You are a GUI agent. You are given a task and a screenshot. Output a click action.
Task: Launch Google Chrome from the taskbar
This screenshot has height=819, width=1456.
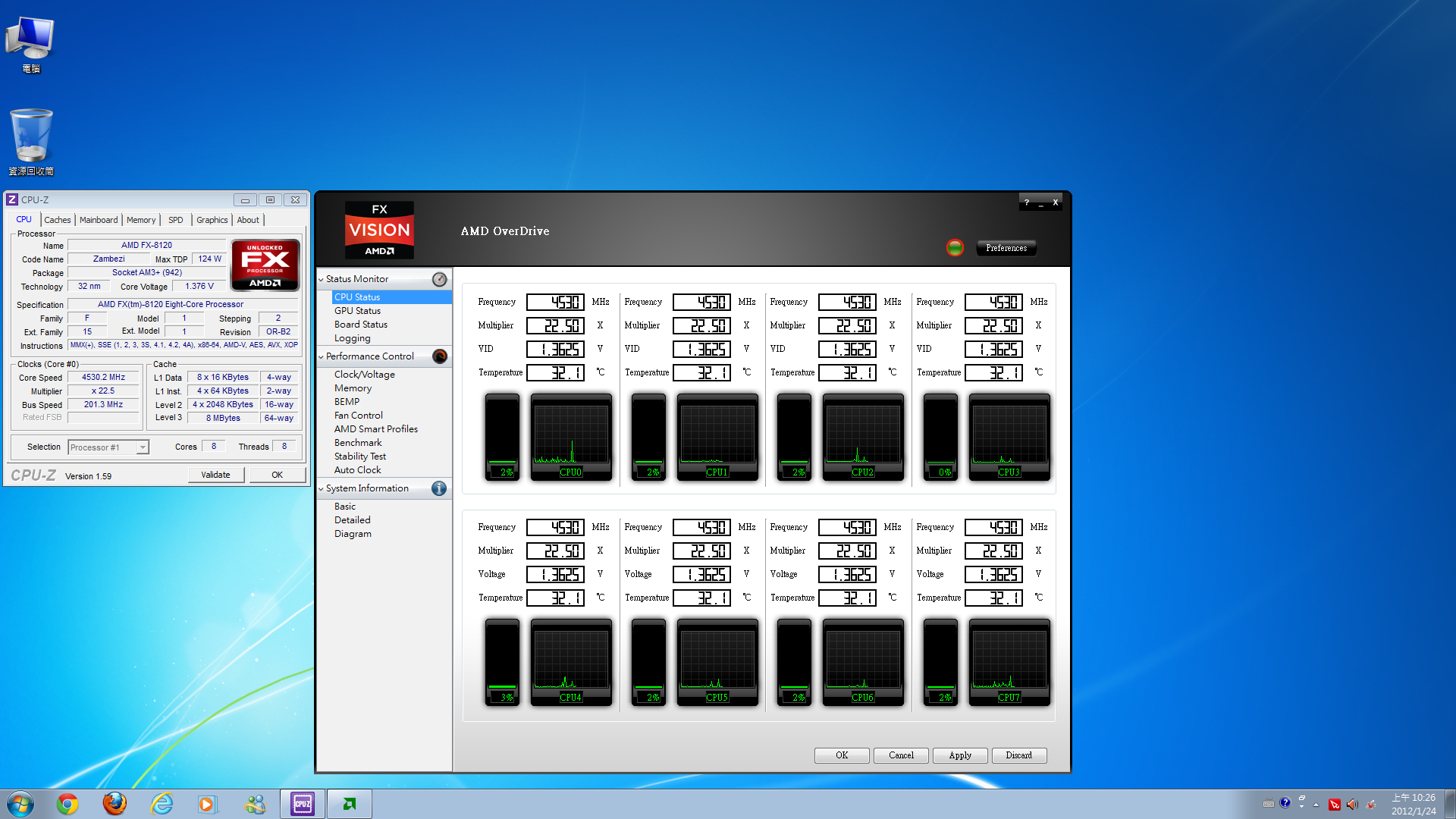[x=67, y=804]
